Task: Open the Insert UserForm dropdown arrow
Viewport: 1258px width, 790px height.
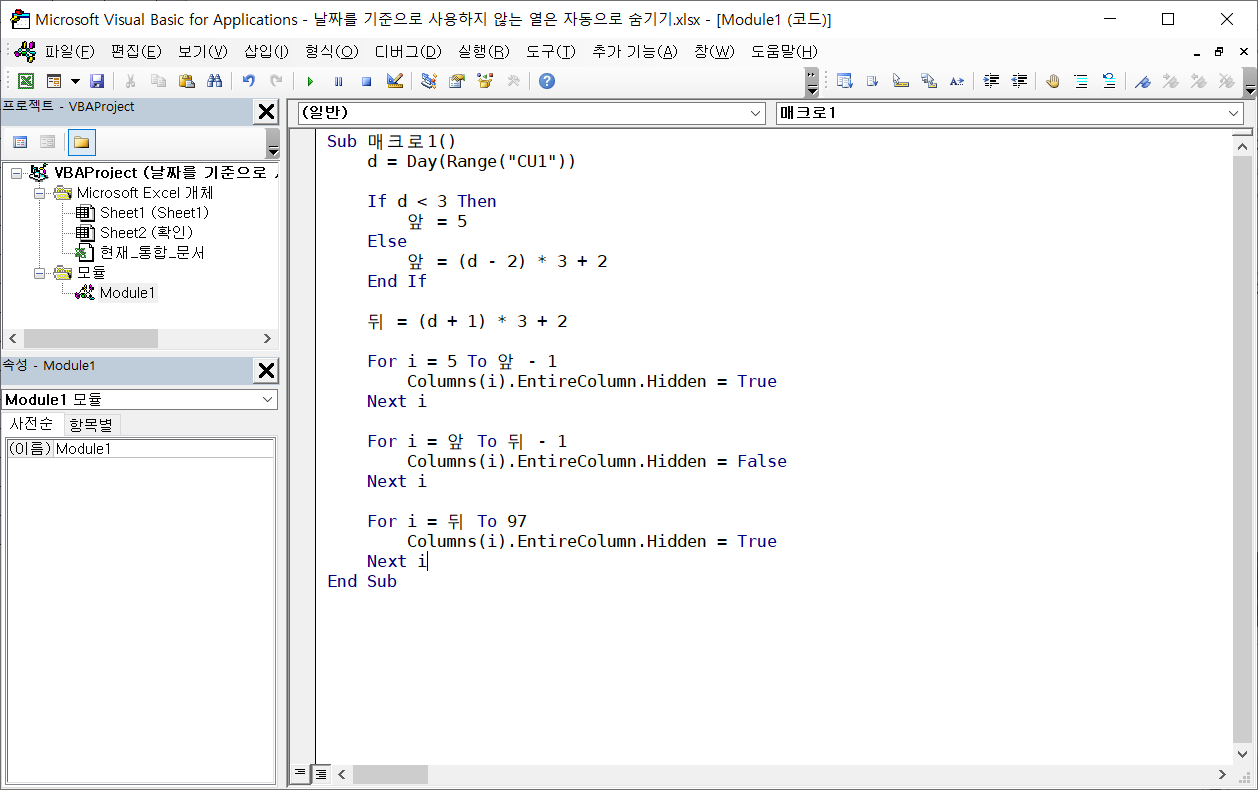Action: pyautogui.click(x=75, y=81)
